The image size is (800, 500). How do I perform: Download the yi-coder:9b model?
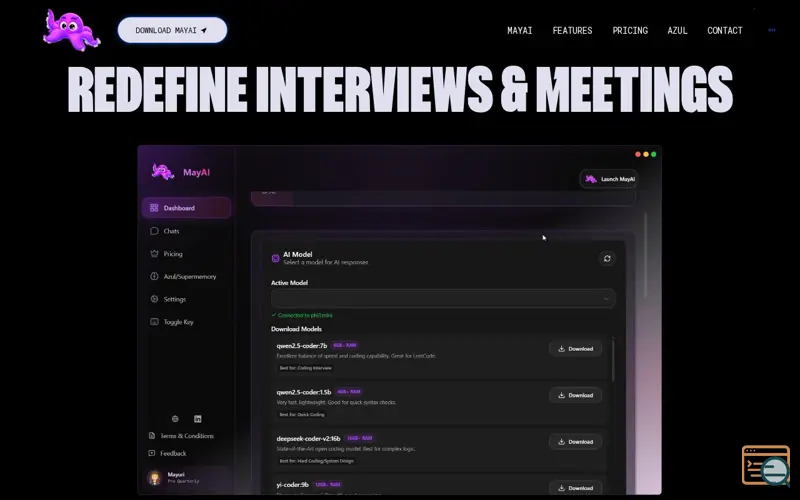(576, 488)
